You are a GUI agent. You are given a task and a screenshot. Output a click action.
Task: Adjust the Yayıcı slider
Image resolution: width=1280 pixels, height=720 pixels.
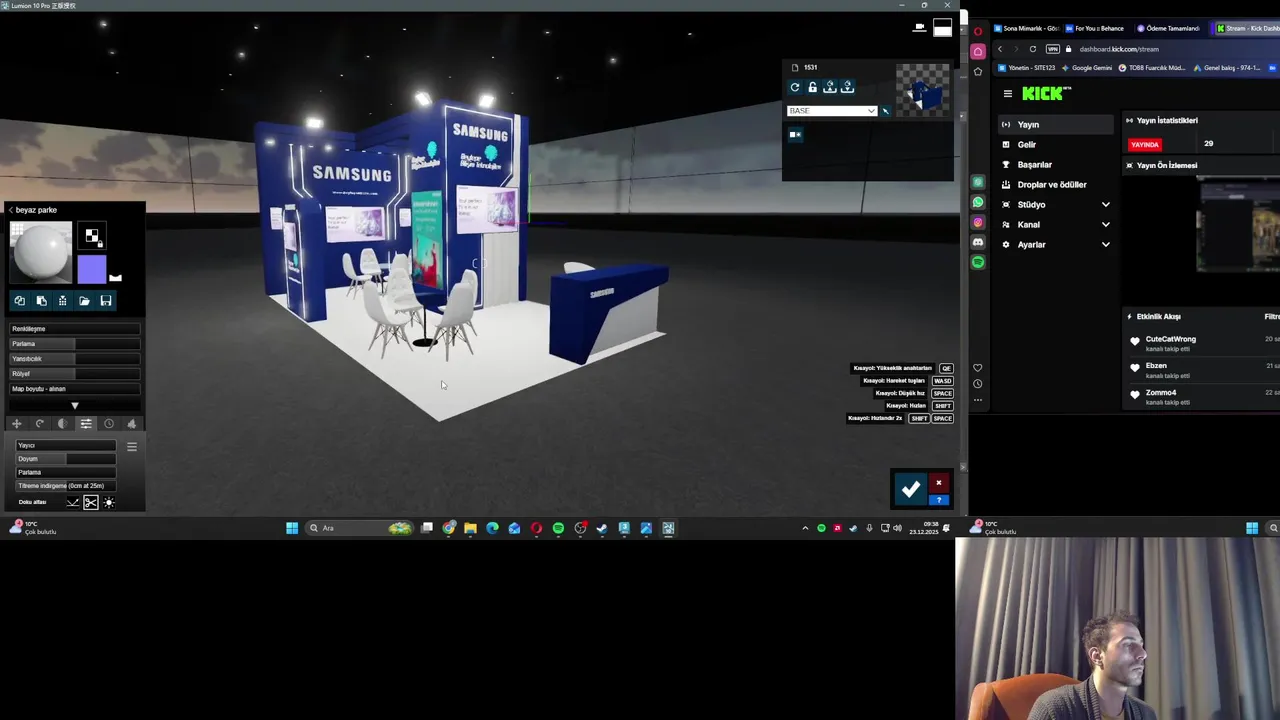(x=66, y=445)
